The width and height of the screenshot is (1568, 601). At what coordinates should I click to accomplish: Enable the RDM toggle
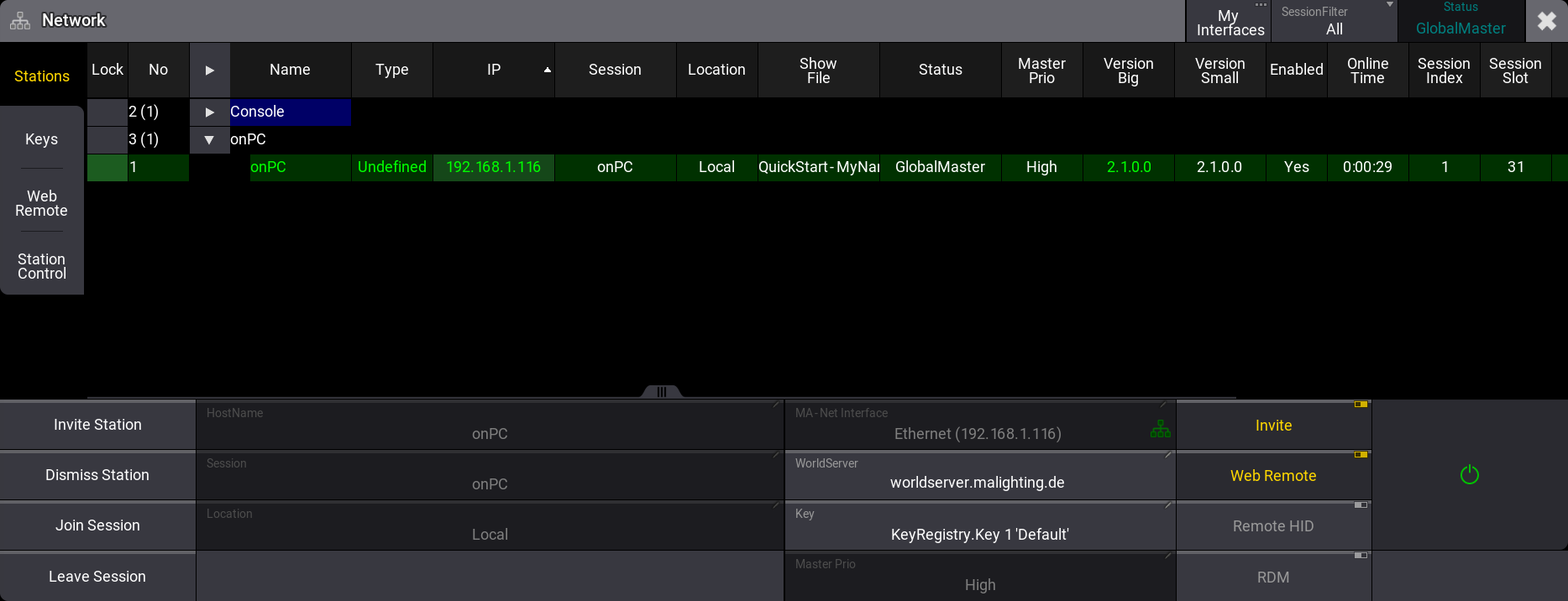coord(1273,577)
